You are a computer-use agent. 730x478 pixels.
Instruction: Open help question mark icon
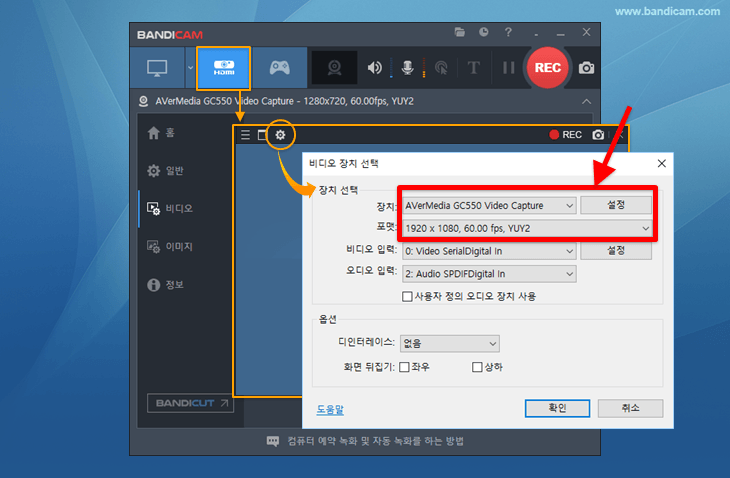coord(508,32)
